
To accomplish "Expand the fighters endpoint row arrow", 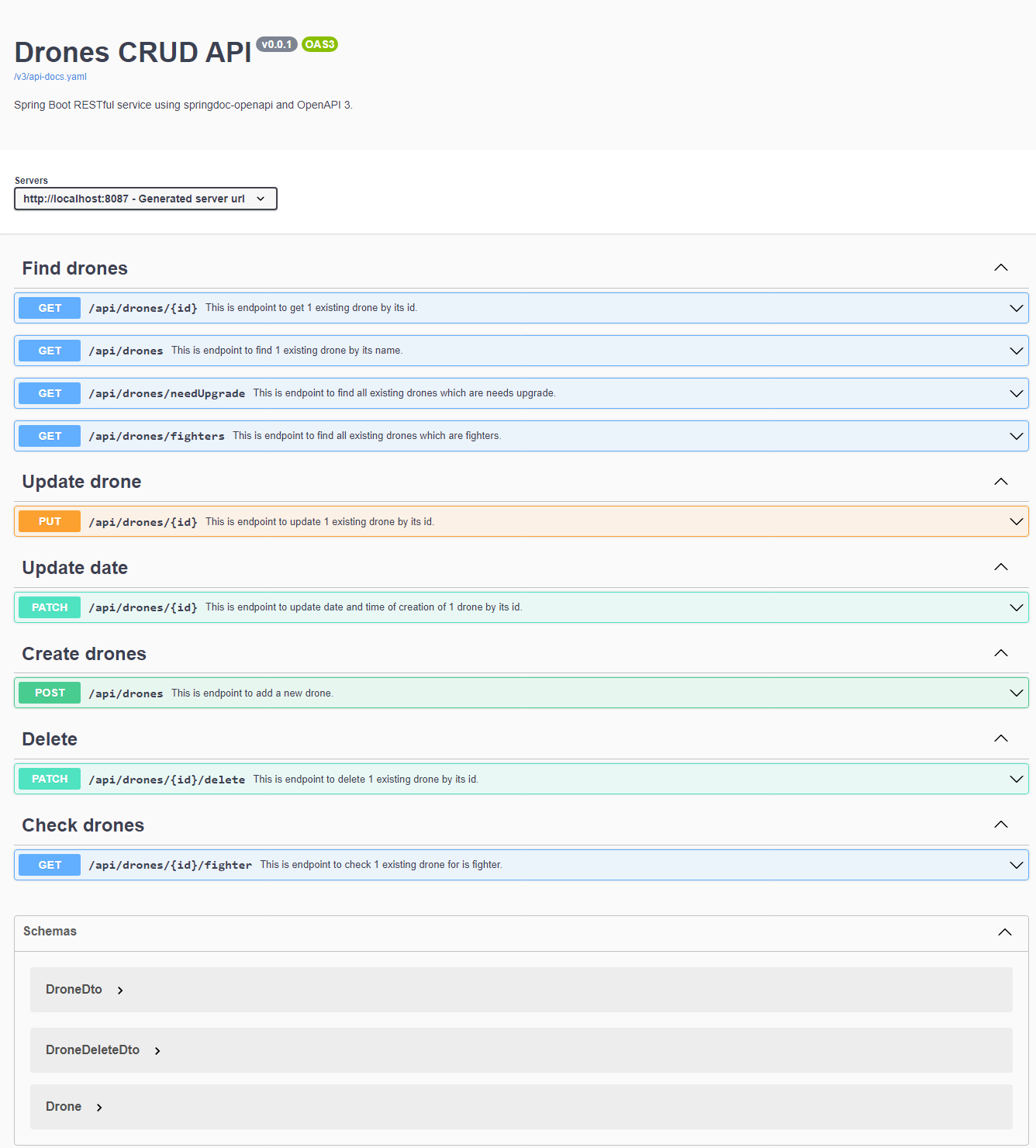I will 1017,436.
